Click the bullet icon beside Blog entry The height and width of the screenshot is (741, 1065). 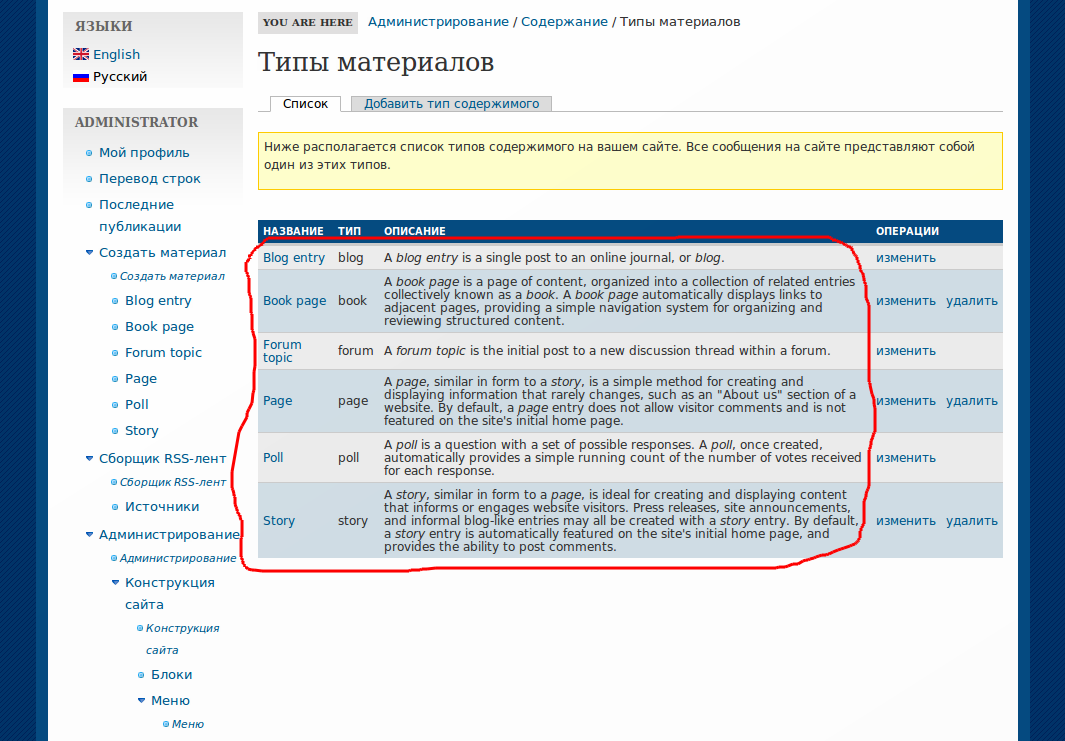[x=114, y=300]
